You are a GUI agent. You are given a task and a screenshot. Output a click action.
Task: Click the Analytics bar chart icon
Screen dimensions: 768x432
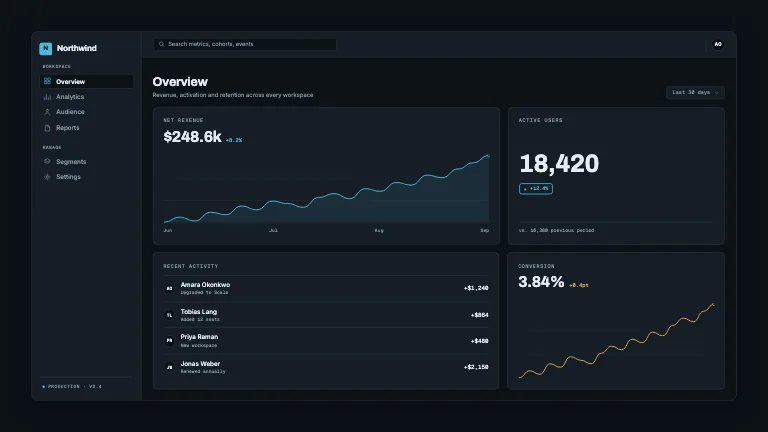click(47, 97)
